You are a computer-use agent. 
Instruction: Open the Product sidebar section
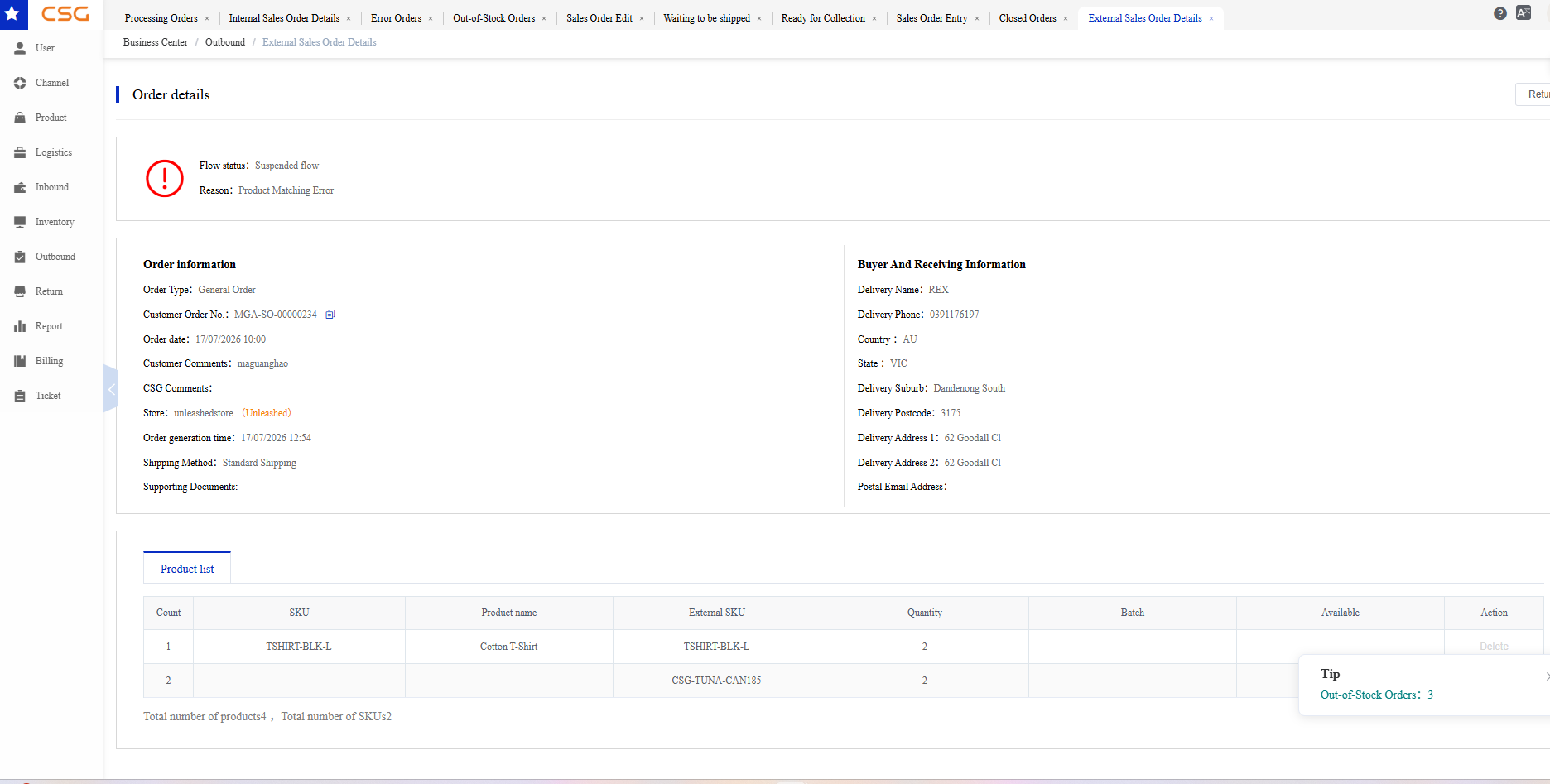[x=51, y=118]
